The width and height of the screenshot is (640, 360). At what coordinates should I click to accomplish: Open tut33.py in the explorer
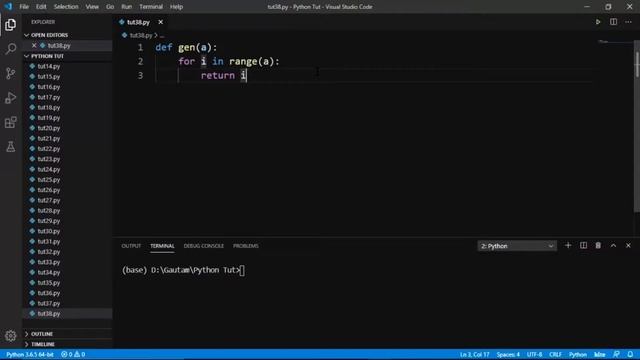tap(49, 262)
